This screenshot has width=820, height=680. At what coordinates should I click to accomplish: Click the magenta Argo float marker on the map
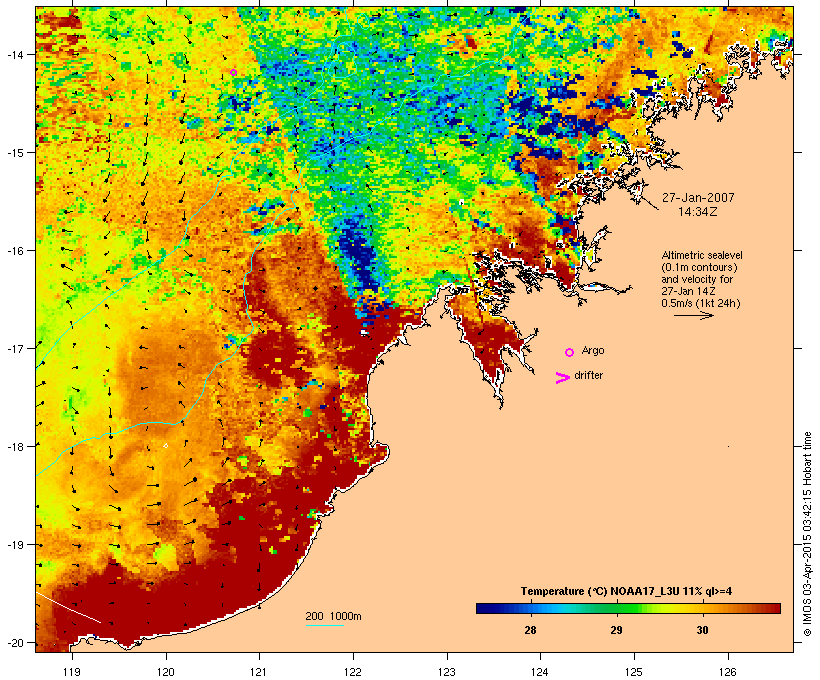234,73
